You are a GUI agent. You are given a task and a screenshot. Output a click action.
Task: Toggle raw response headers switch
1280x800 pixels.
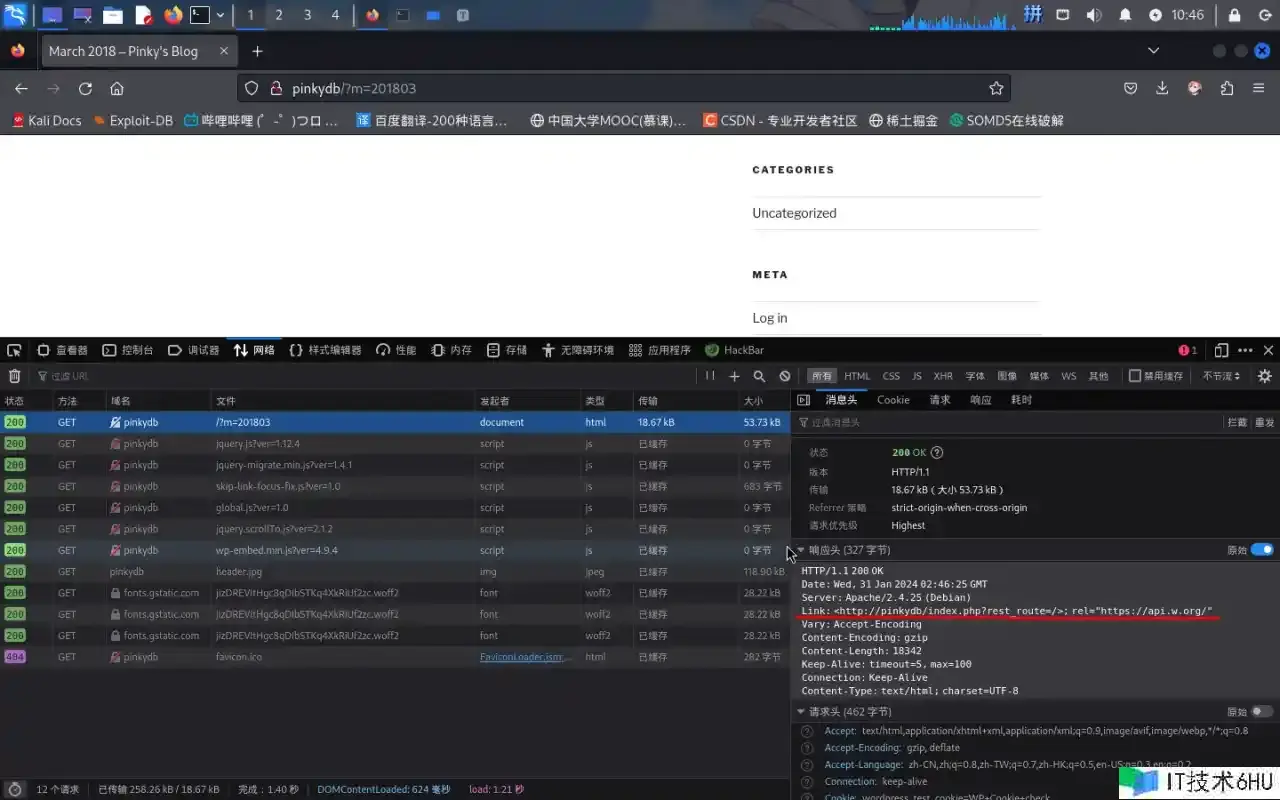(1262, 550)
